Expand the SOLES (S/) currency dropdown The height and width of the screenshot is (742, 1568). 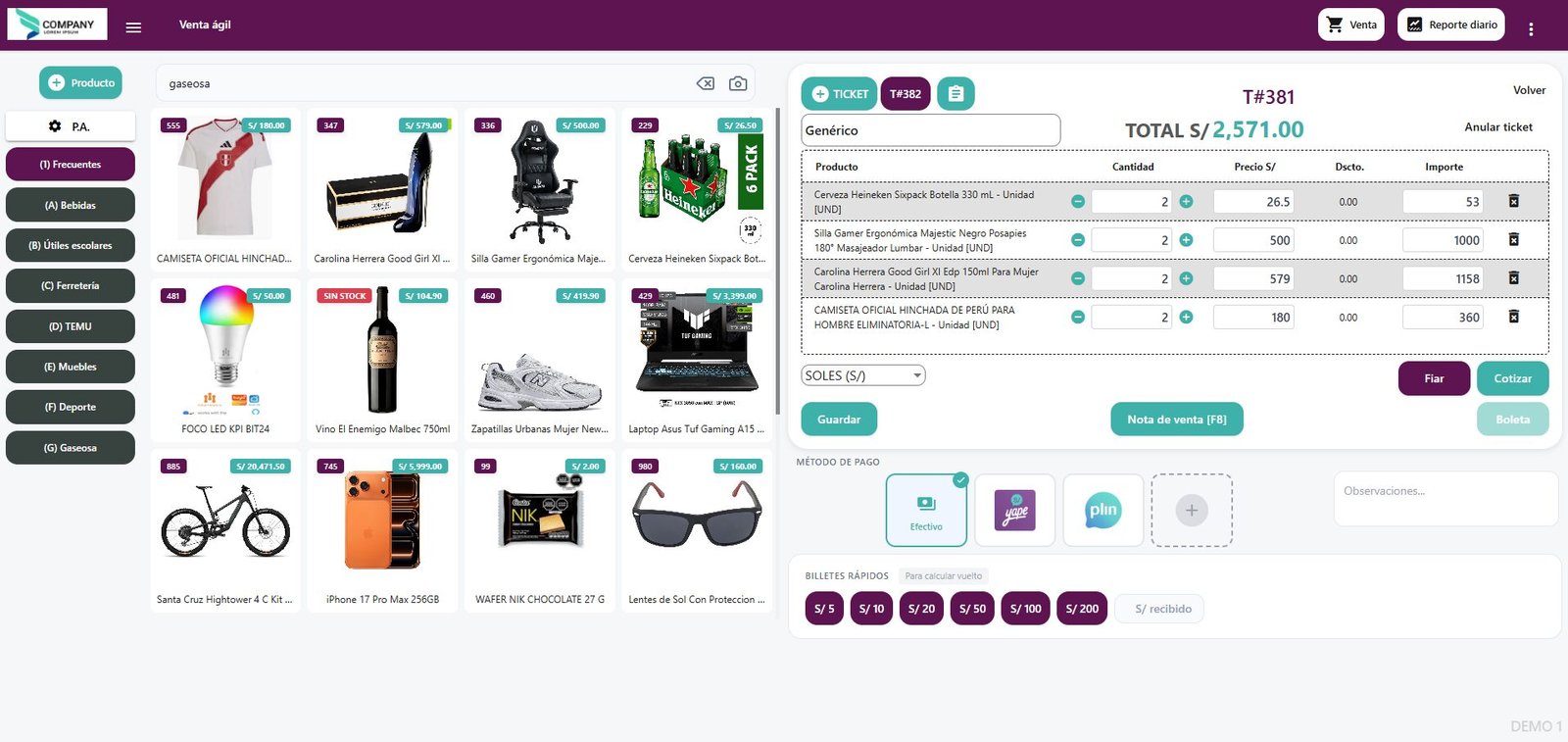863,375
